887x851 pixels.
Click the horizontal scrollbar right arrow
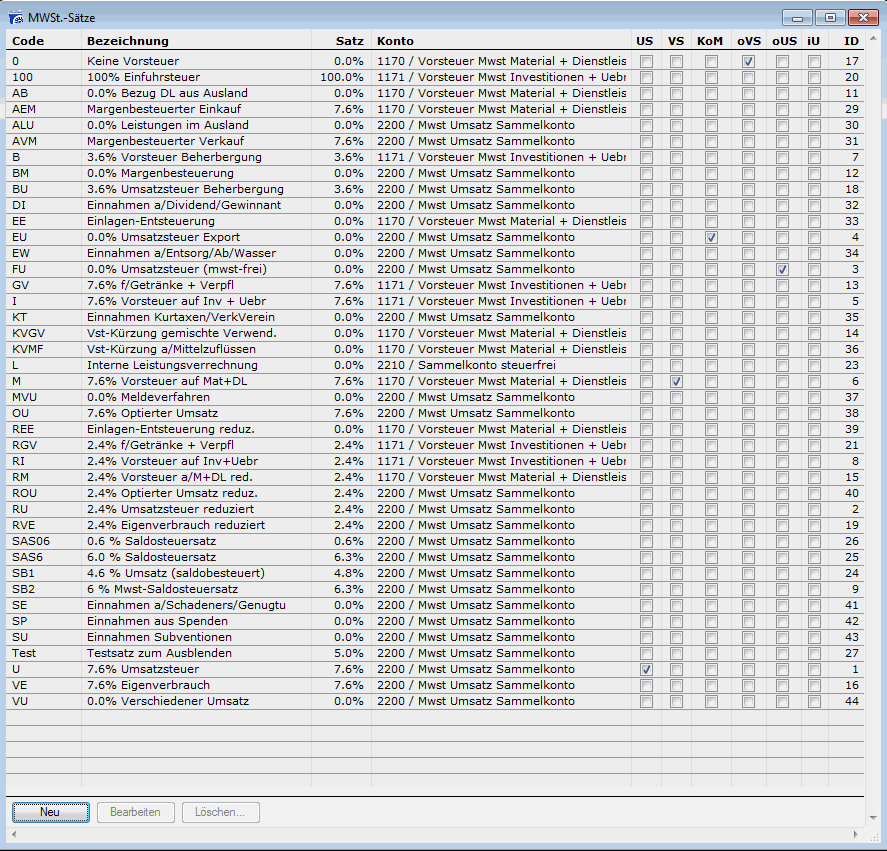[857, 834]
